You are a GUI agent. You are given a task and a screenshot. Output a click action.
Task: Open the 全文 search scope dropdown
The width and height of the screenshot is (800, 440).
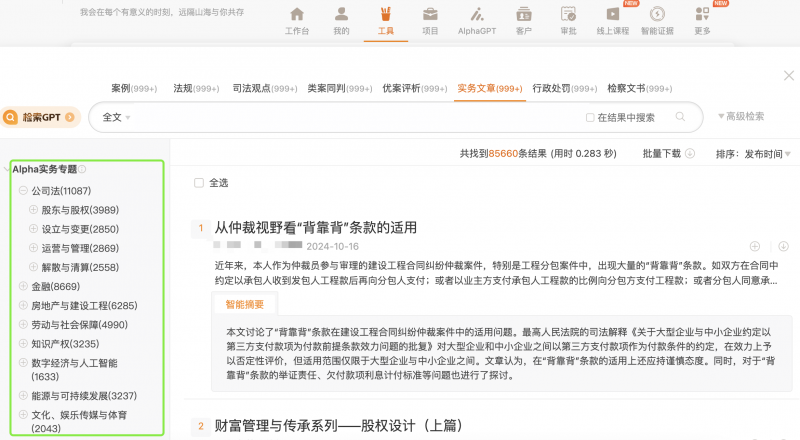pos(117,117)
